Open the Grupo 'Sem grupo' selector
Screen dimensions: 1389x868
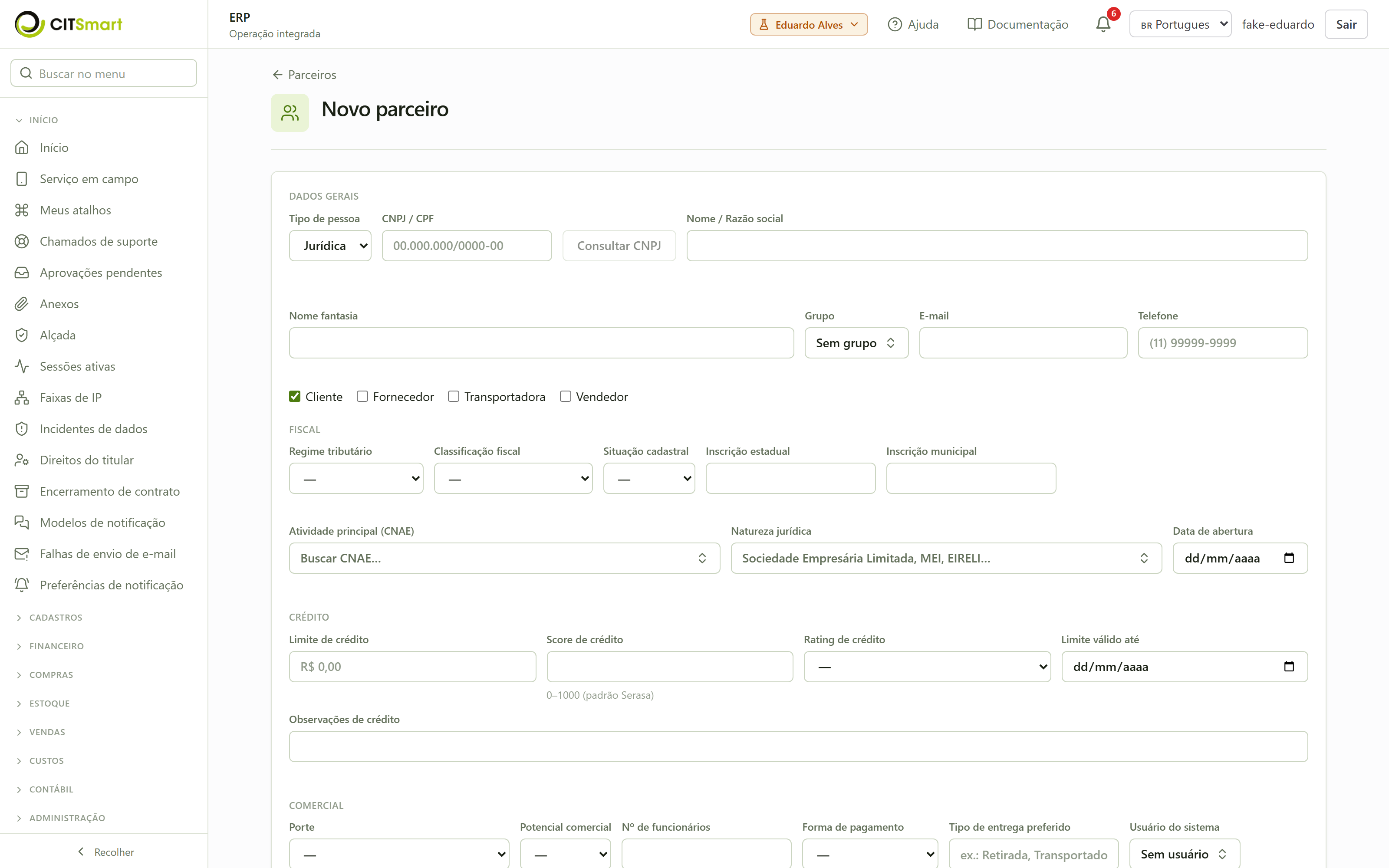pyautogui.click(x=856, y=343)
